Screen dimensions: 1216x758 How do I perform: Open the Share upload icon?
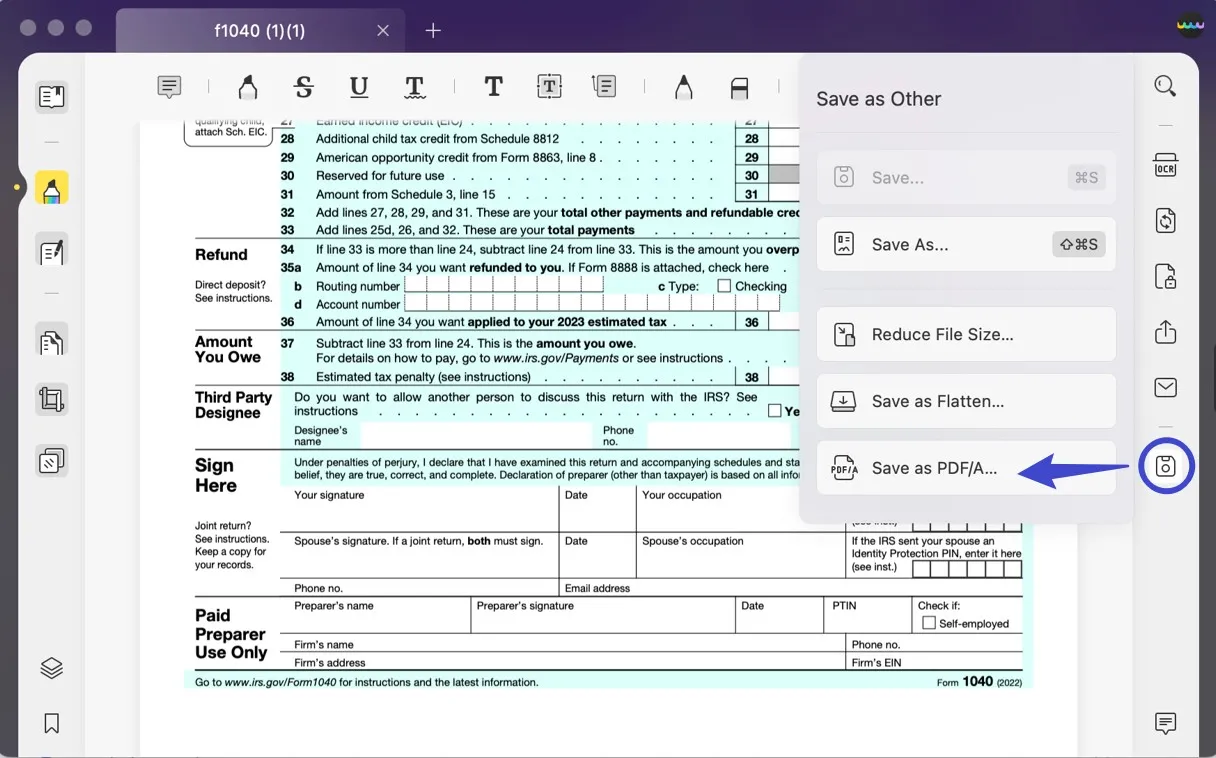(1165, 332)
